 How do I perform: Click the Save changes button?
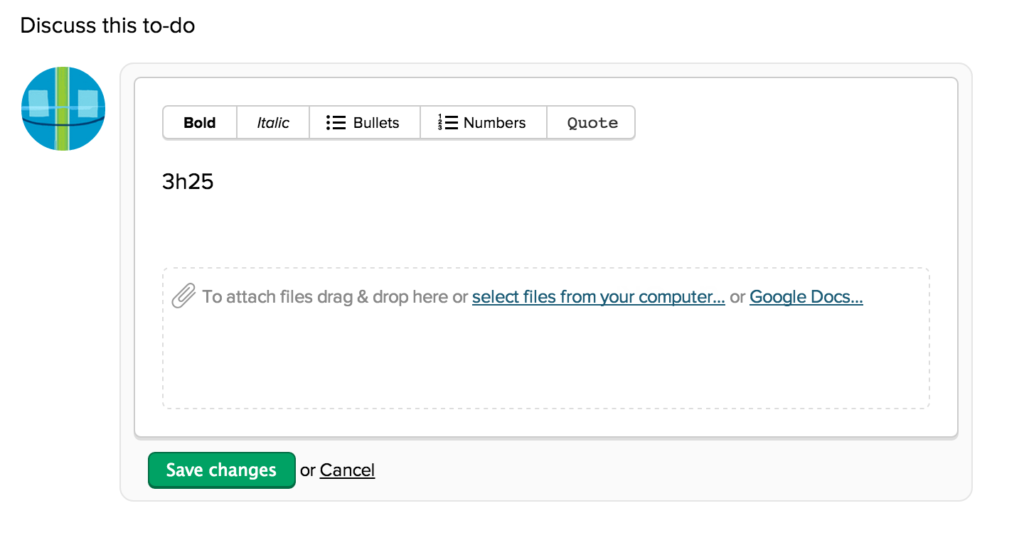221,470
